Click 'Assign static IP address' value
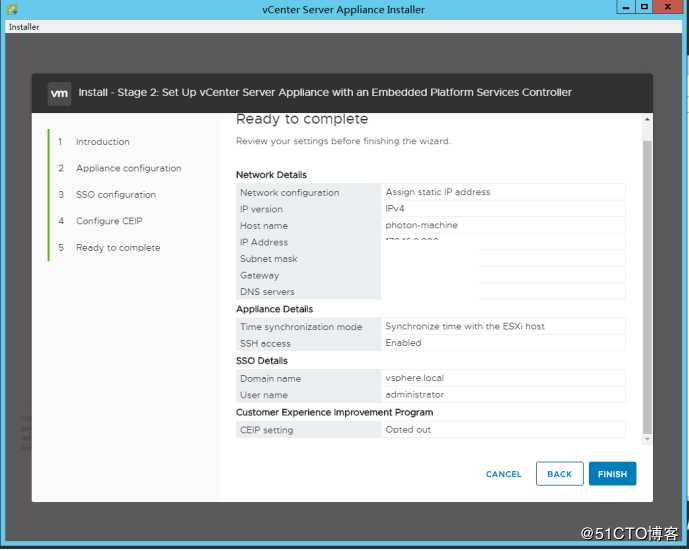Image resolution: width=689 pixels, height=551 pixels. tap(438, 192)
